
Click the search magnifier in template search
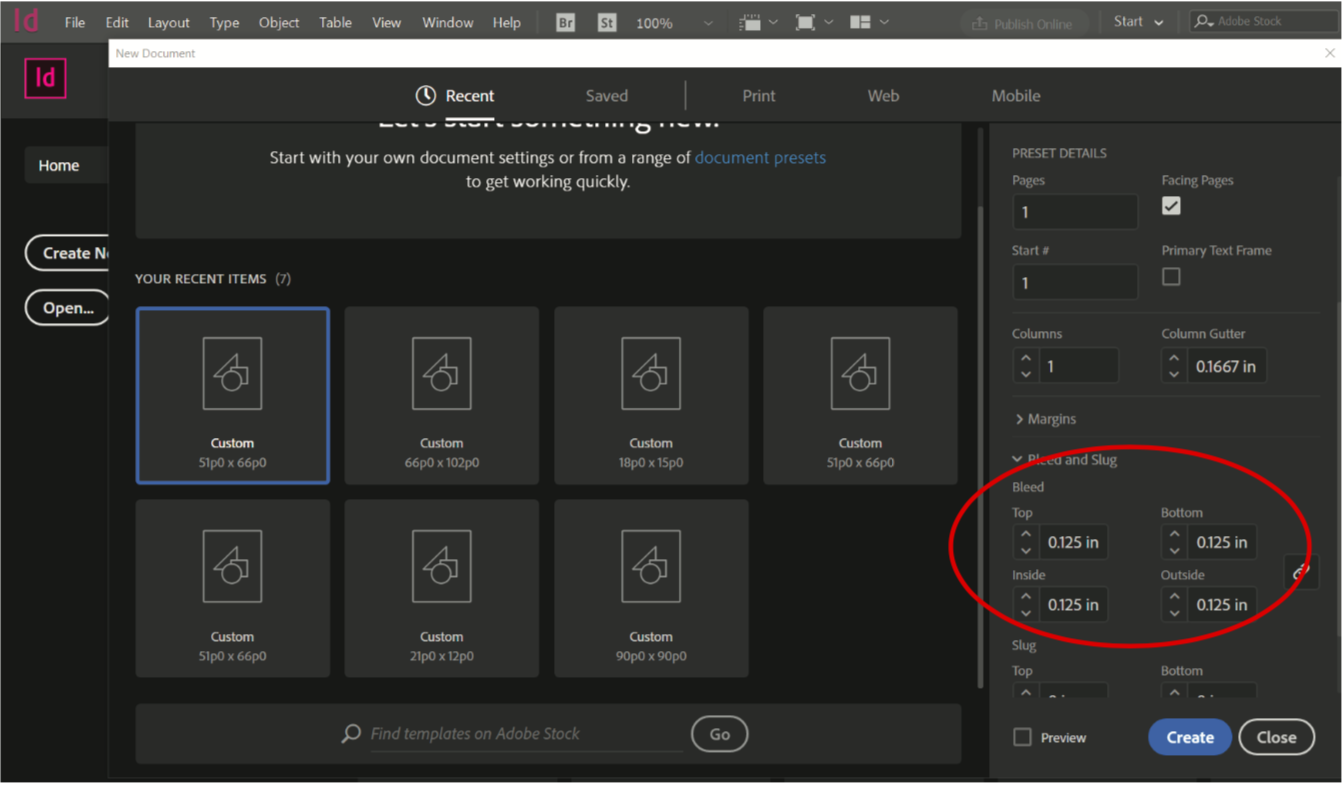click(351, 734)
